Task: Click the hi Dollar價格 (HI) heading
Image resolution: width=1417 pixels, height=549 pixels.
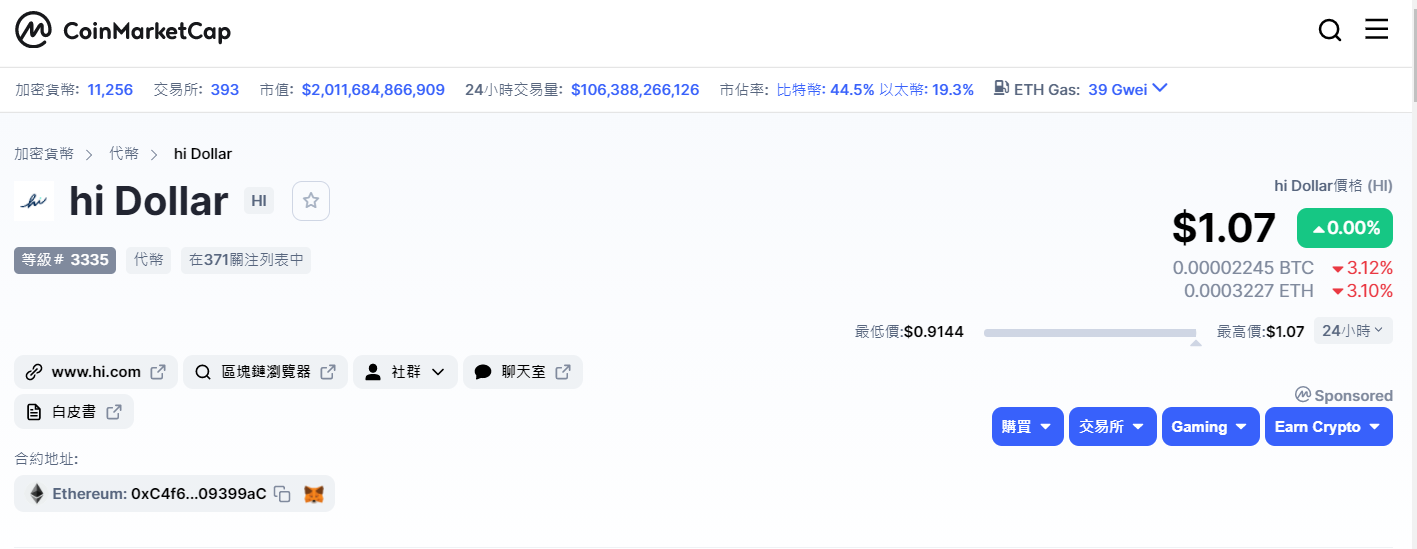Action: [x=1333, y=185]
